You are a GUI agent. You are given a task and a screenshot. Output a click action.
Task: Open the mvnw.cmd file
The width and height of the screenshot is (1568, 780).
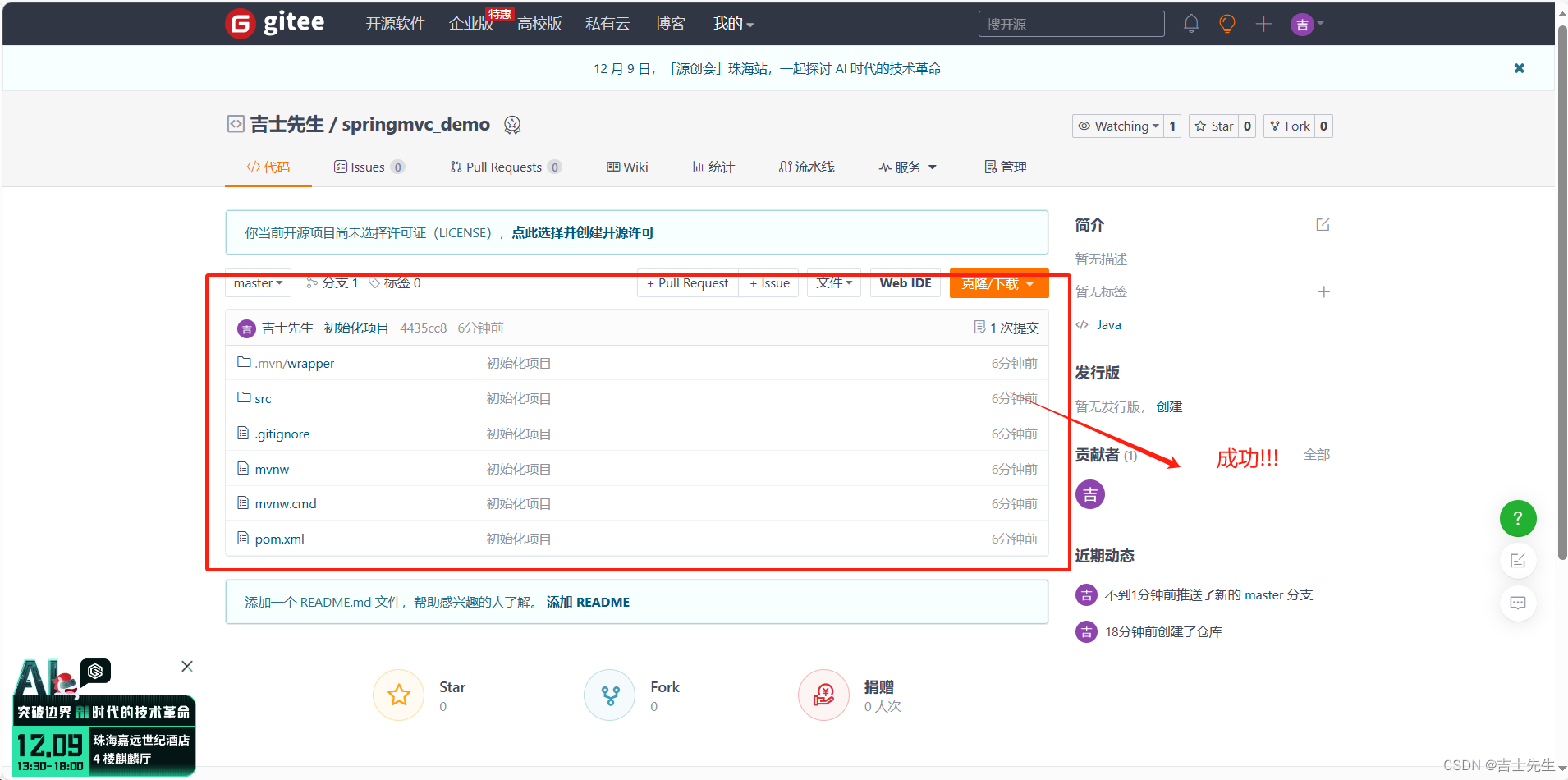point(286,503)
